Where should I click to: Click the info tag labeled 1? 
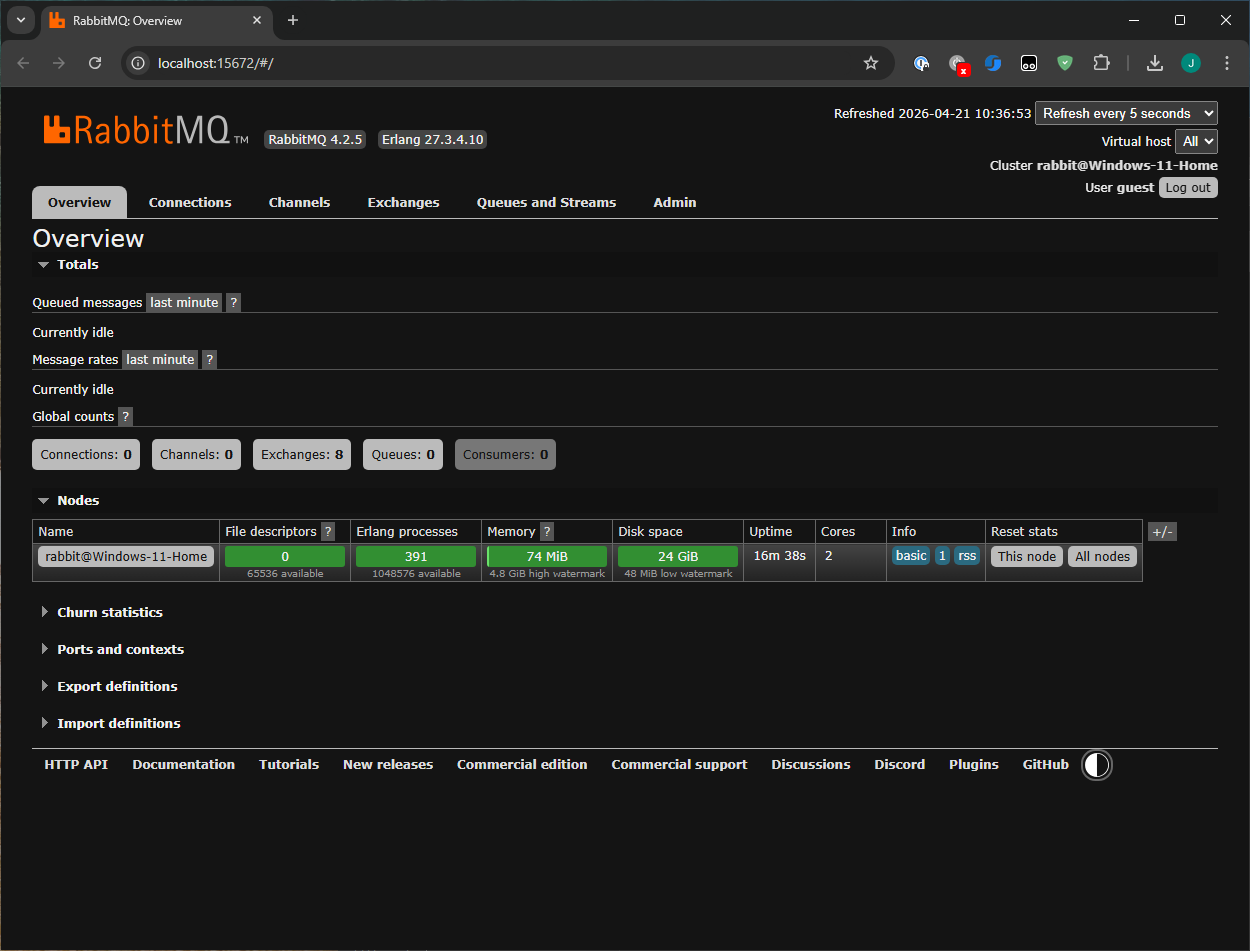click(942, 556)
